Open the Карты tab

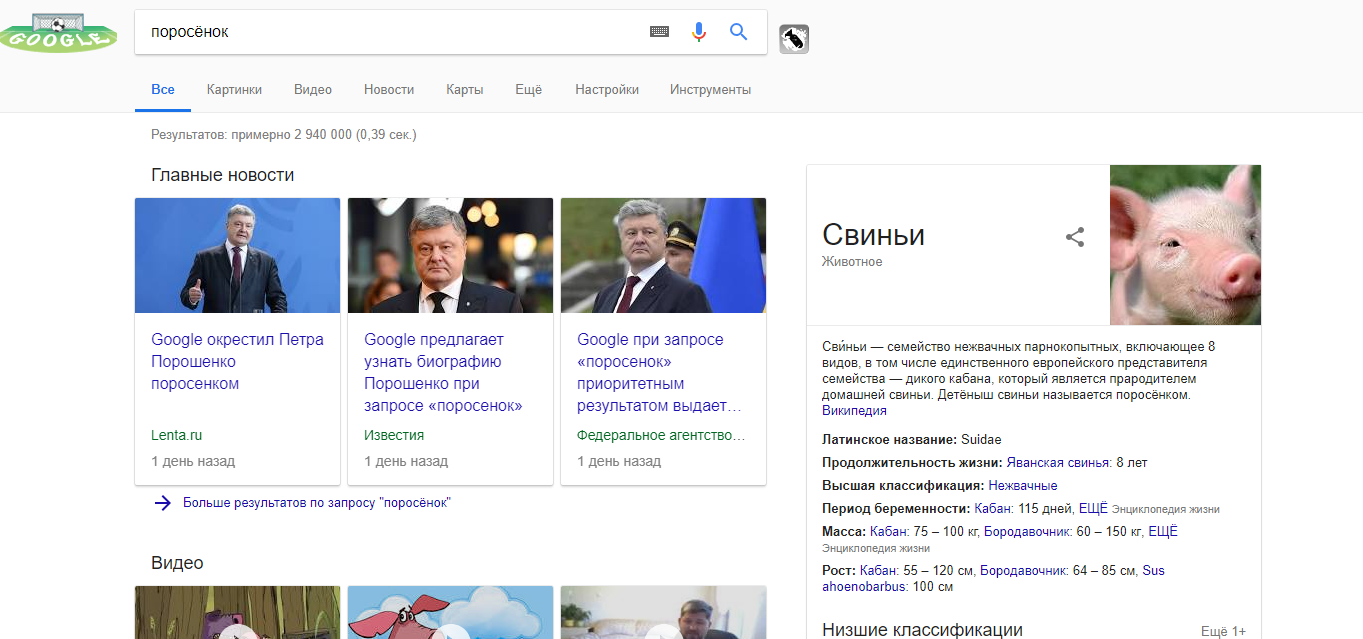pyautogui.click(x=464, y=90)
